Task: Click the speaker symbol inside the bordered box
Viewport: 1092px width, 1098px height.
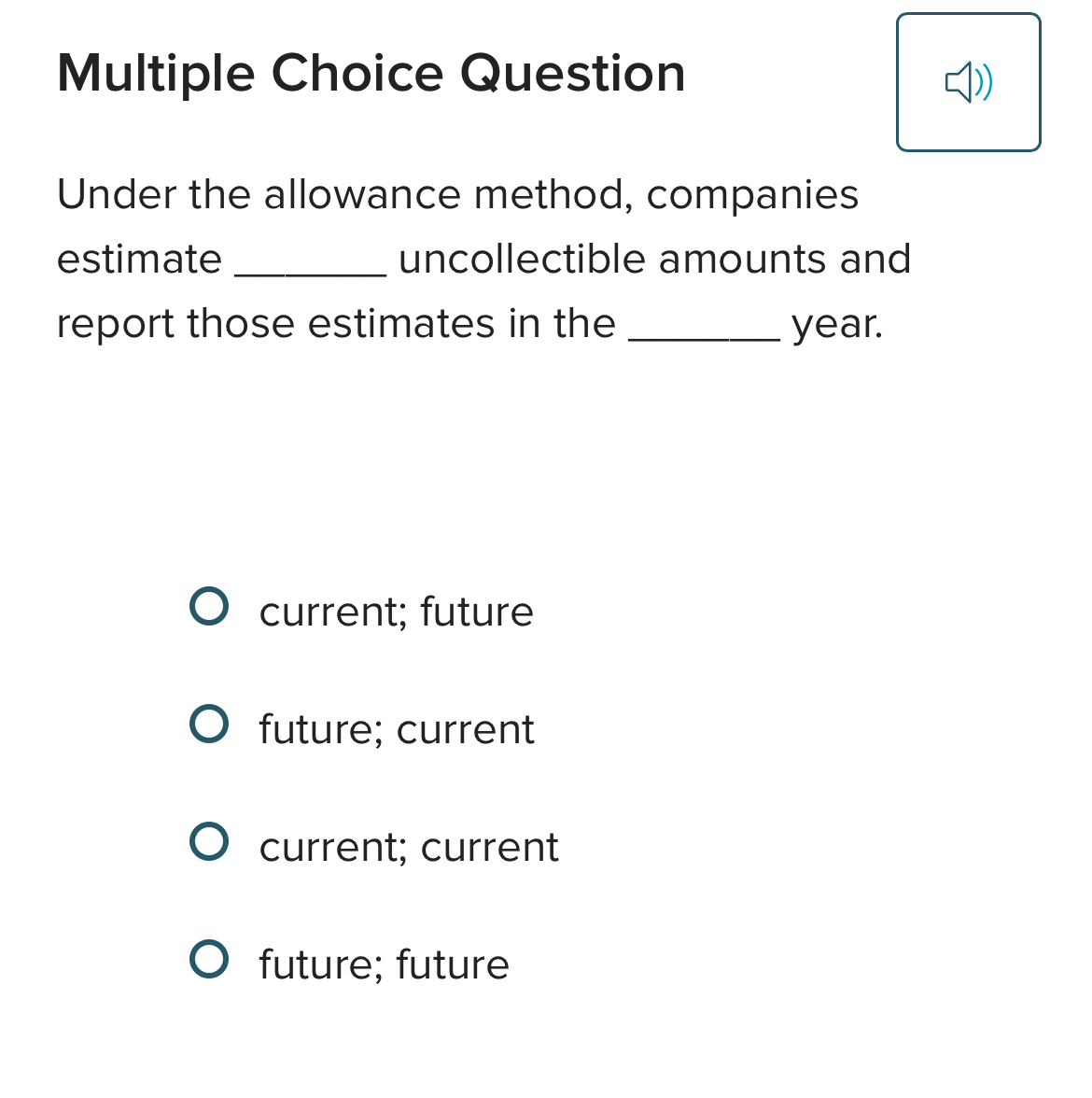Action: click(x=969, y=82)
